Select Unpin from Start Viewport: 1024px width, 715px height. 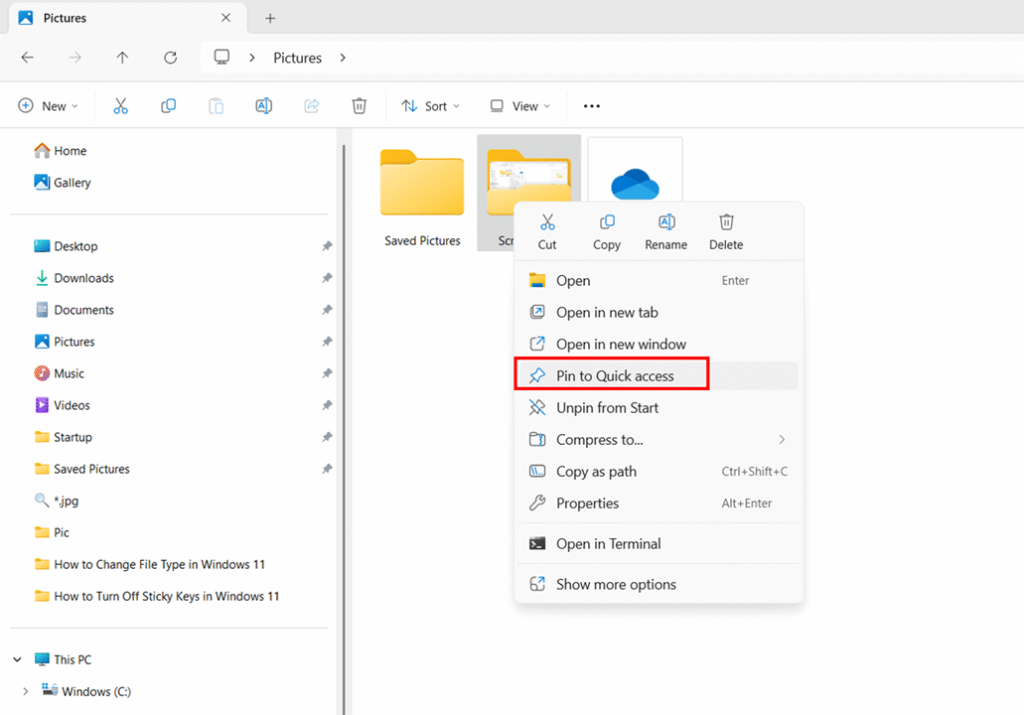658,408
